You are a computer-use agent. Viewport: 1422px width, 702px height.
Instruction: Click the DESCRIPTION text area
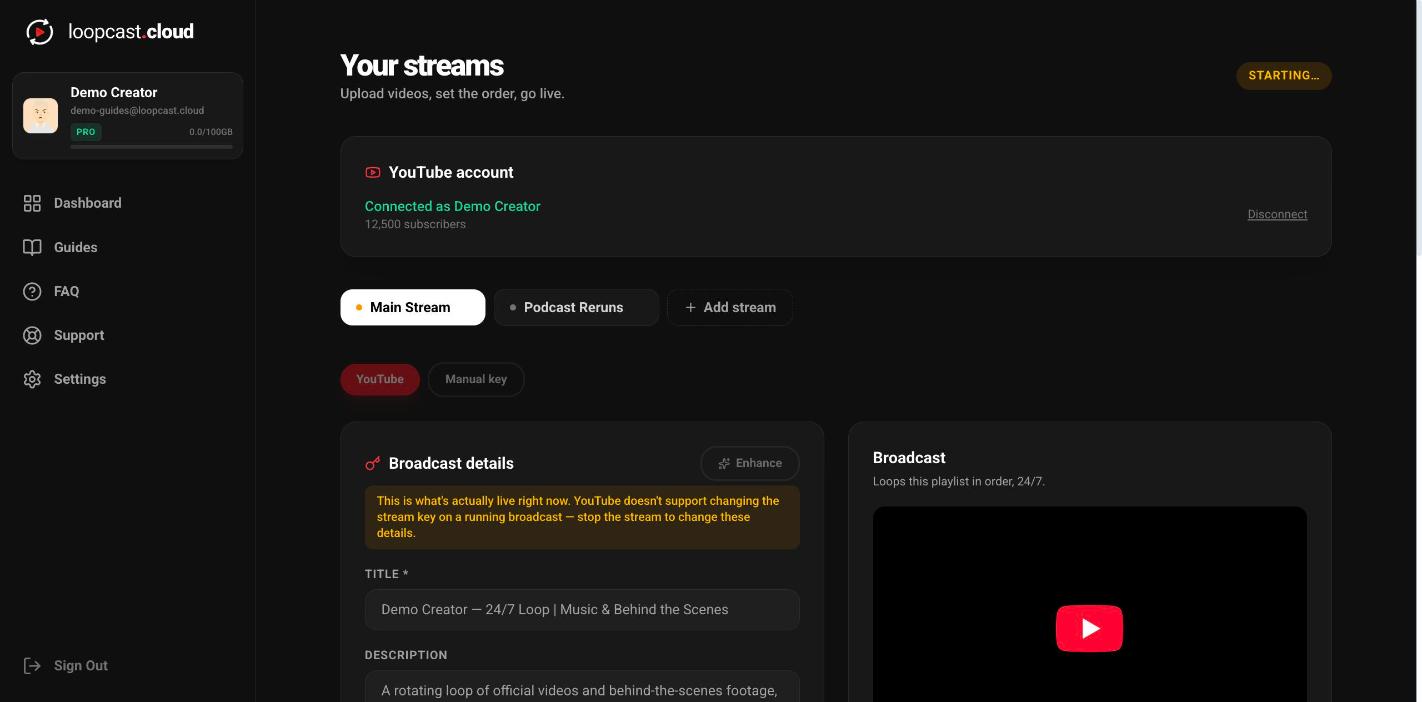582,687
